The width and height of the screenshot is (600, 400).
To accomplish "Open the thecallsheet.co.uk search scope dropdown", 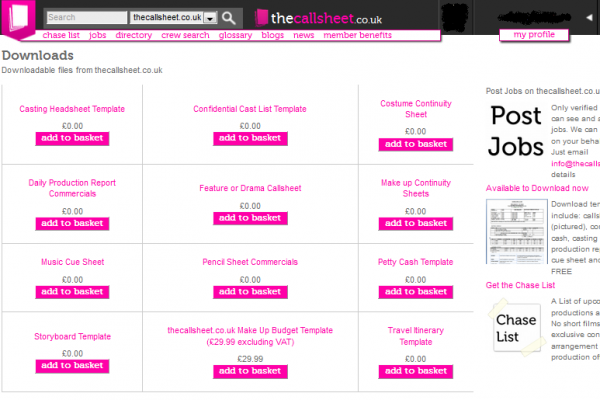I will pyautogui.click(x=173, y=18).
